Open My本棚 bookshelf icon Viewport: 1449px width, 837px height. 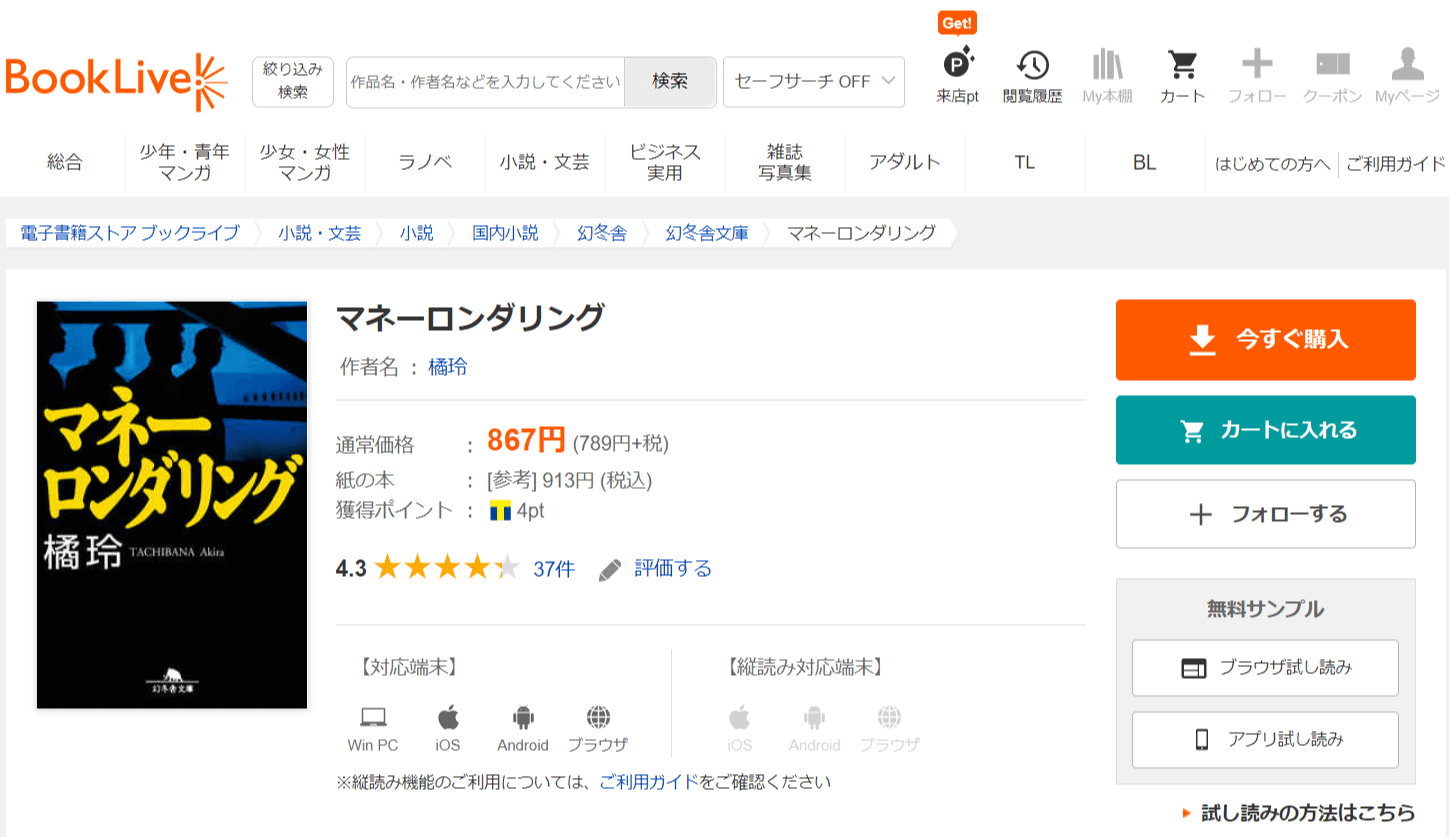click(x=1107, y=67)
